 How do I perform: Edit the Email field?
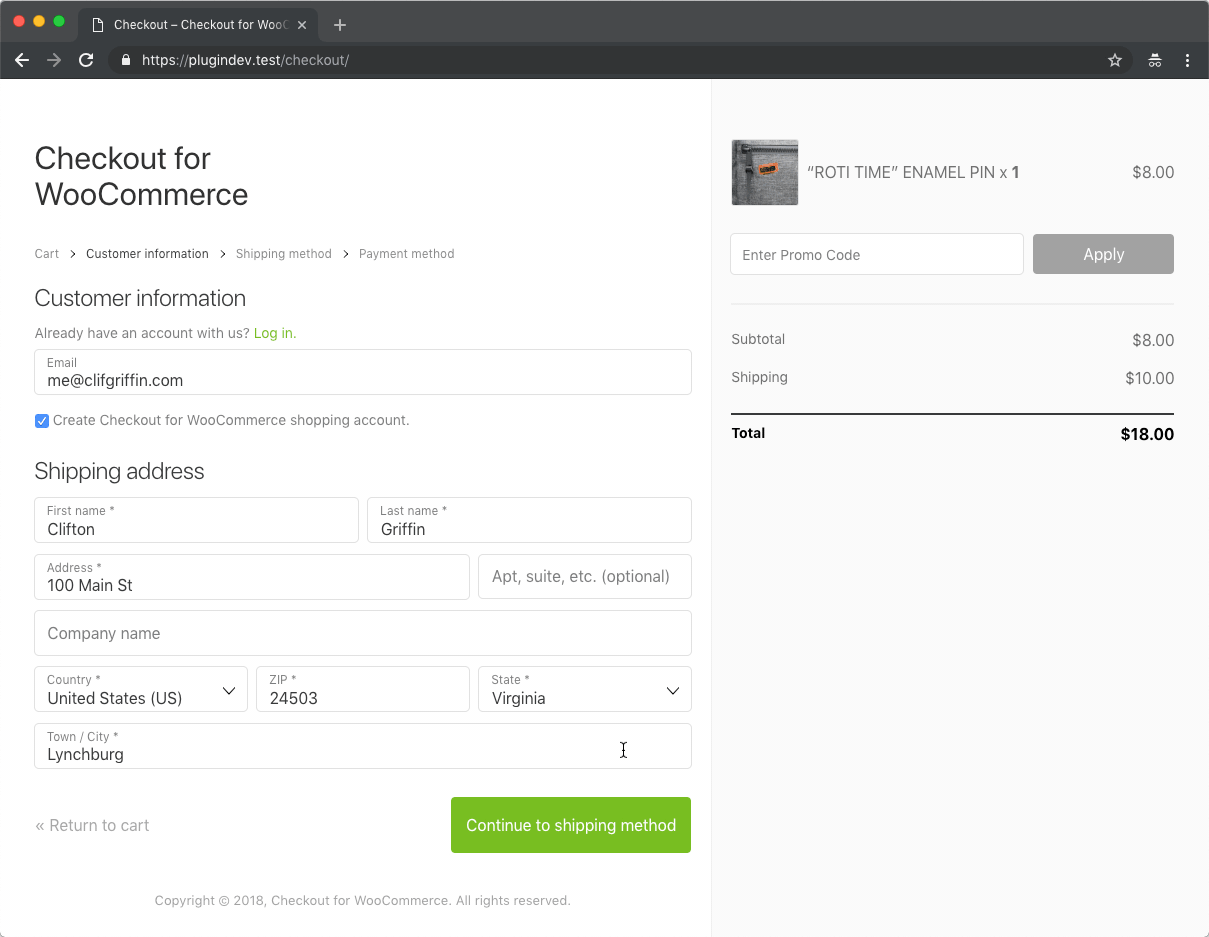click(363, 372)
